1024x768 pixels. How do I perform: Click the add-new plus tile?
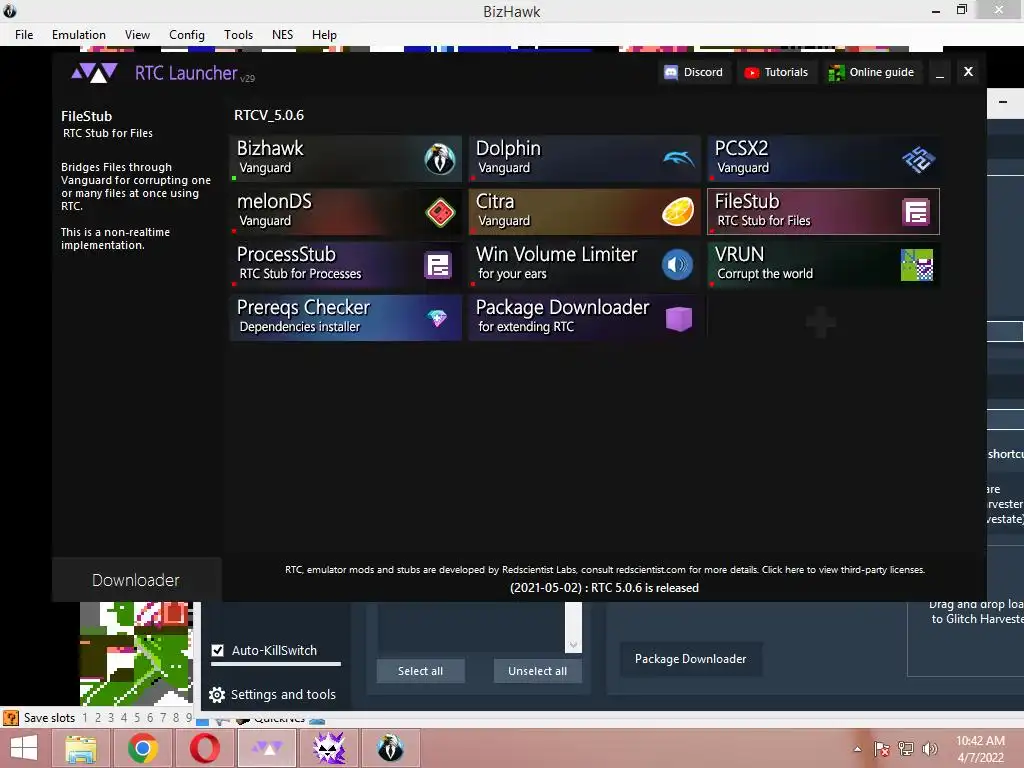coord(821,321)
